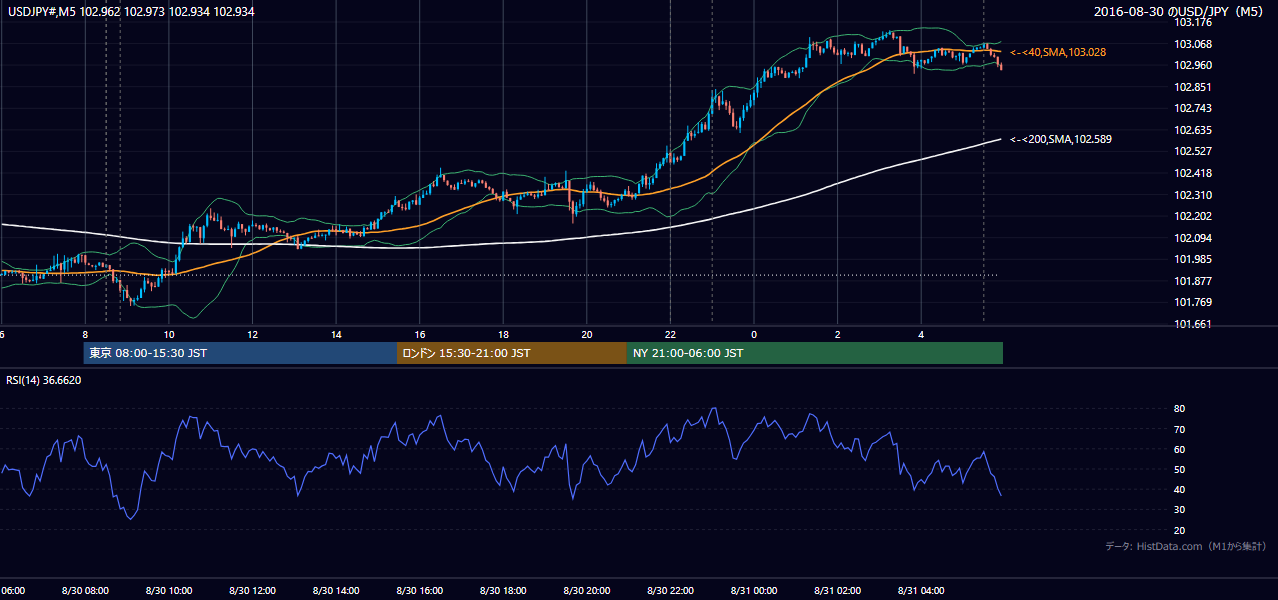Click the 8/31 04:00 time axis label
1278x600 pixels.
click(x=921, y=591)
